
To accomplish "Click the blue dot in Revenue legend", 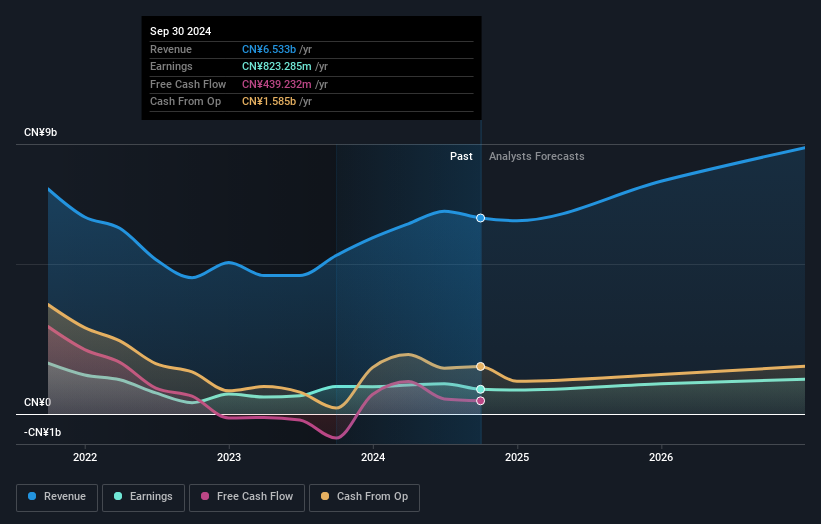I will (32, 496).
